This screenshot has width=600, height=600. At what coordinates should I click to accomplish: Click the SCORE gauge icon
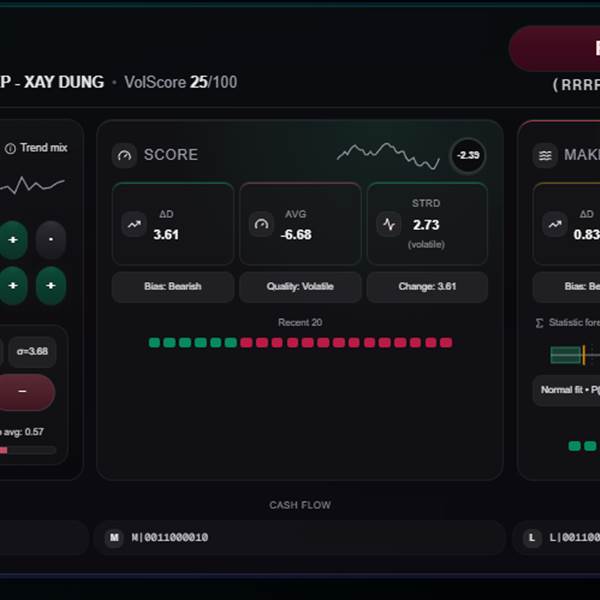point(124,155)
